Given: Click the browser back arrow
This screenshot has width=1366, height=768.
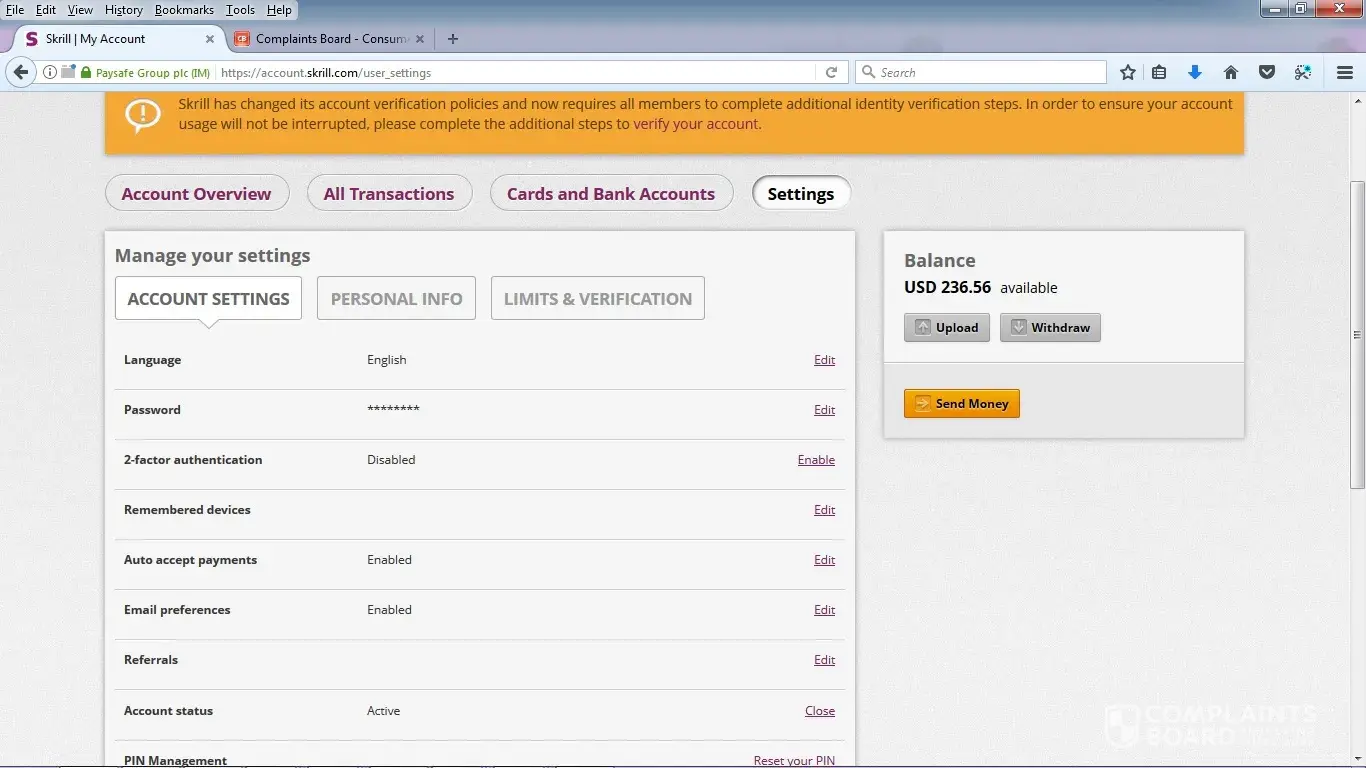Looking at the screenshot, I should click(21, 72).
